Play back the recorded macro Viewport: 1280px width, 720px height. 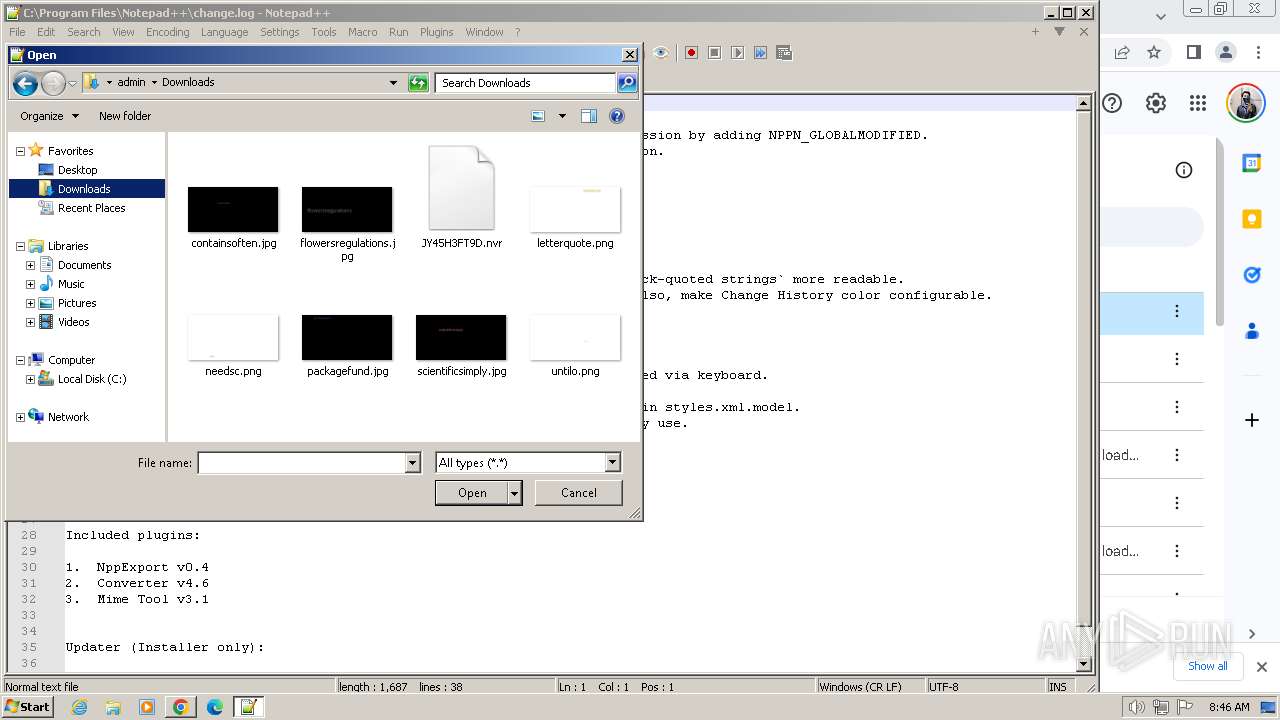pyautogui.click(x=737, y=52)
